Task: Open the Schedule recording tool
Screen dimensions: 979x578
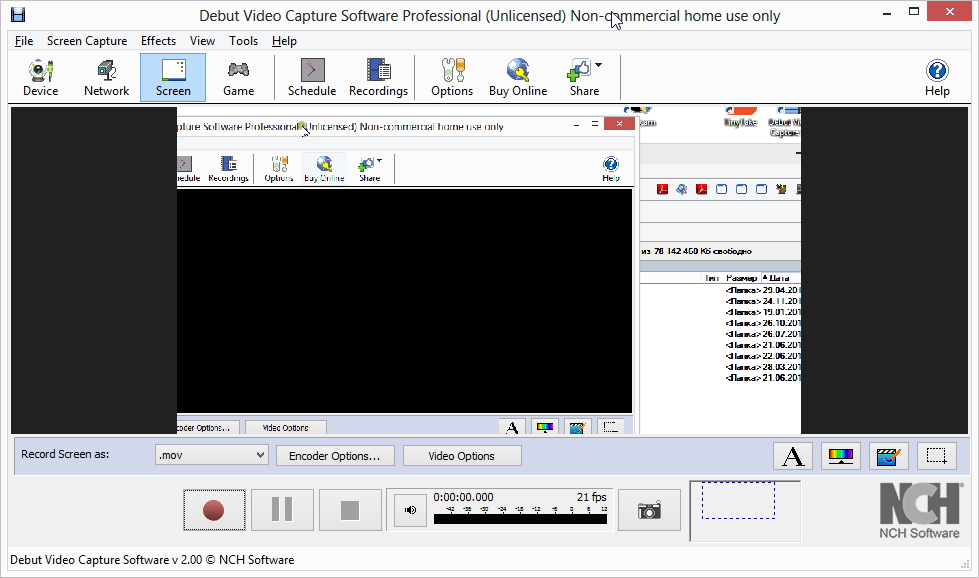Action: (312, 77)
